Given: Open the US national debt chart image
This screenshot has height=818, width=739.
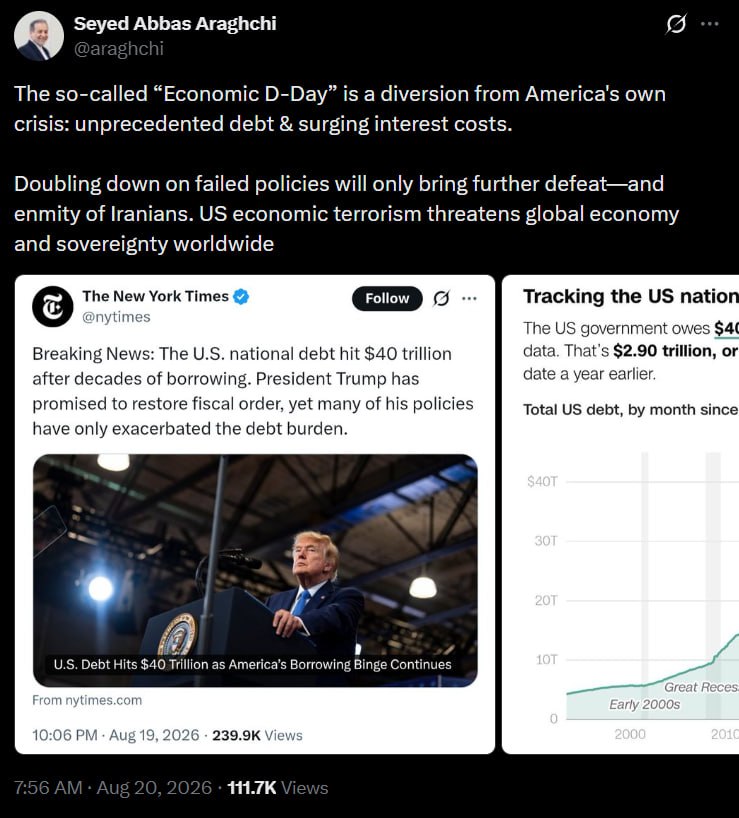Looking at the screenshot, I should click(621, 514).
